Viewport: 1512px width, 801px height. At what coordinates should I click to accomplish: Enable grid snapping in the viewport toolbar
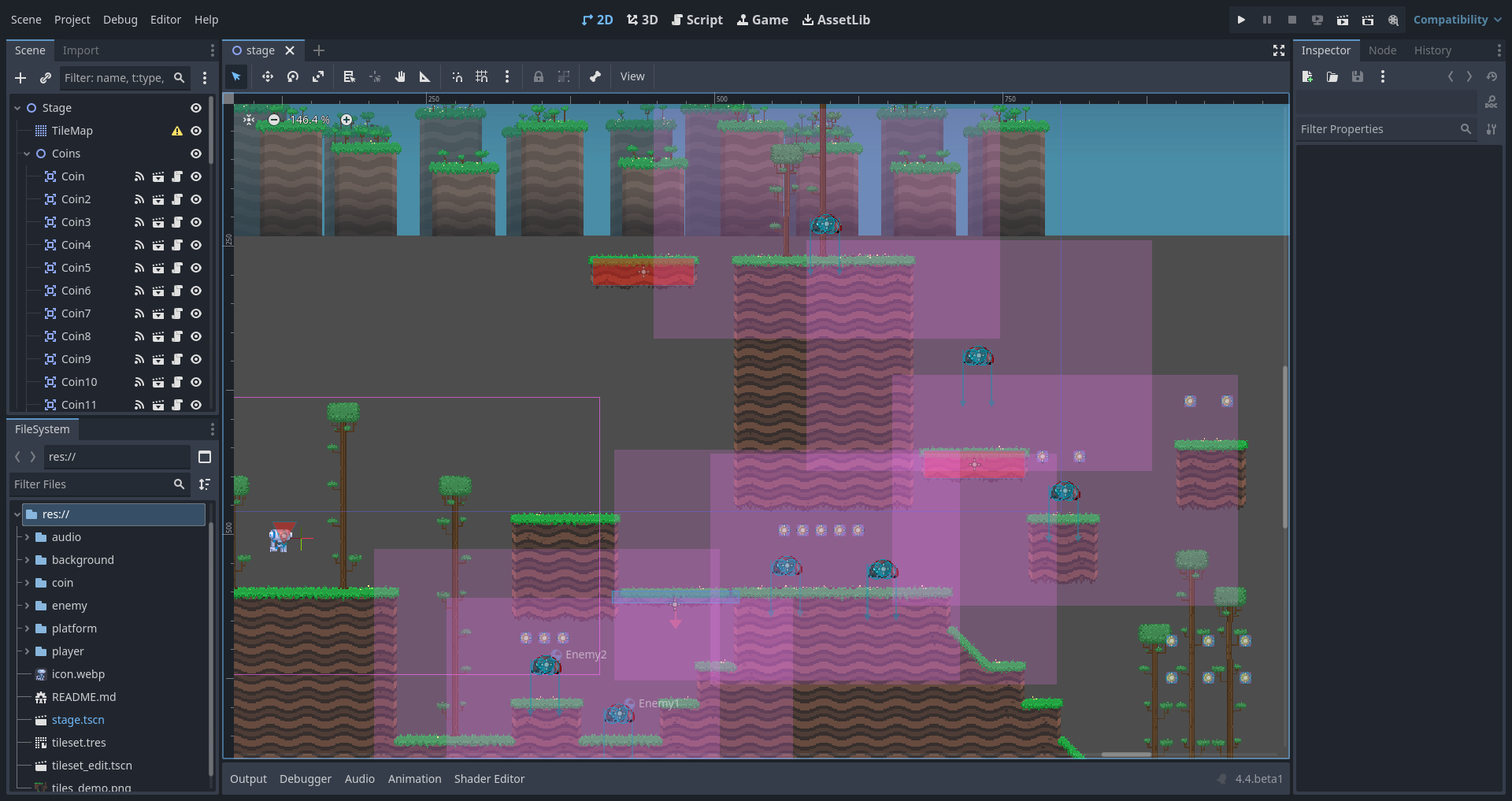(483, 76)
